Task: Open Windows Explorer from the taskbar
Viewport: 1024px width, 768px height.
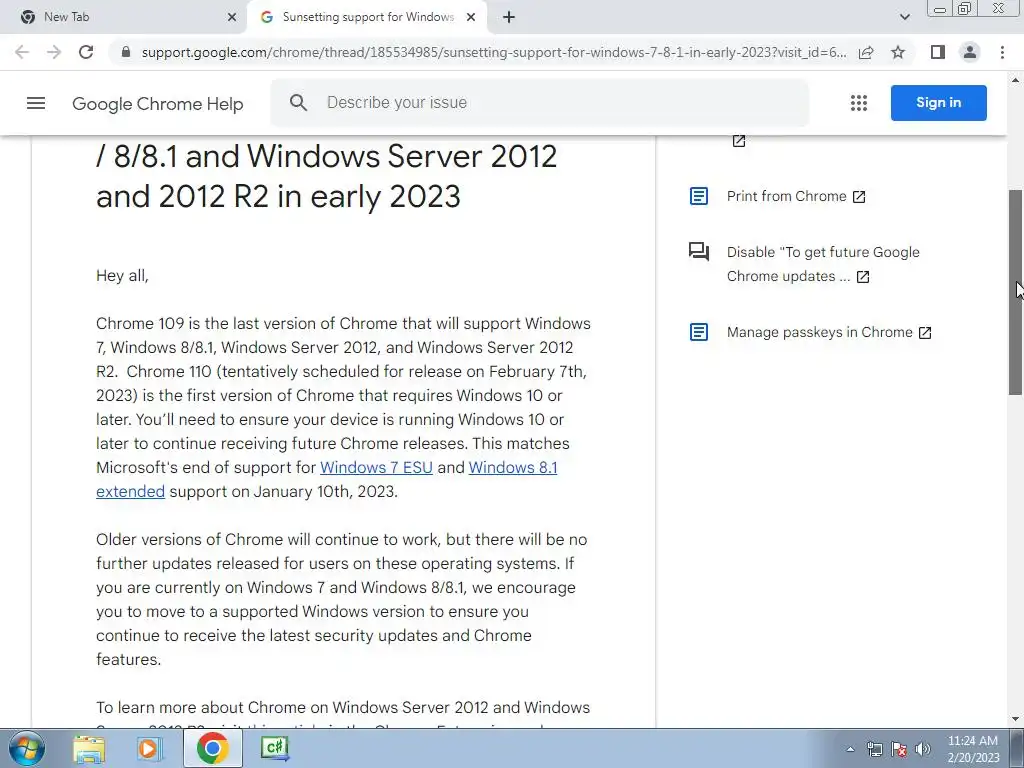Action: point(89,748)
